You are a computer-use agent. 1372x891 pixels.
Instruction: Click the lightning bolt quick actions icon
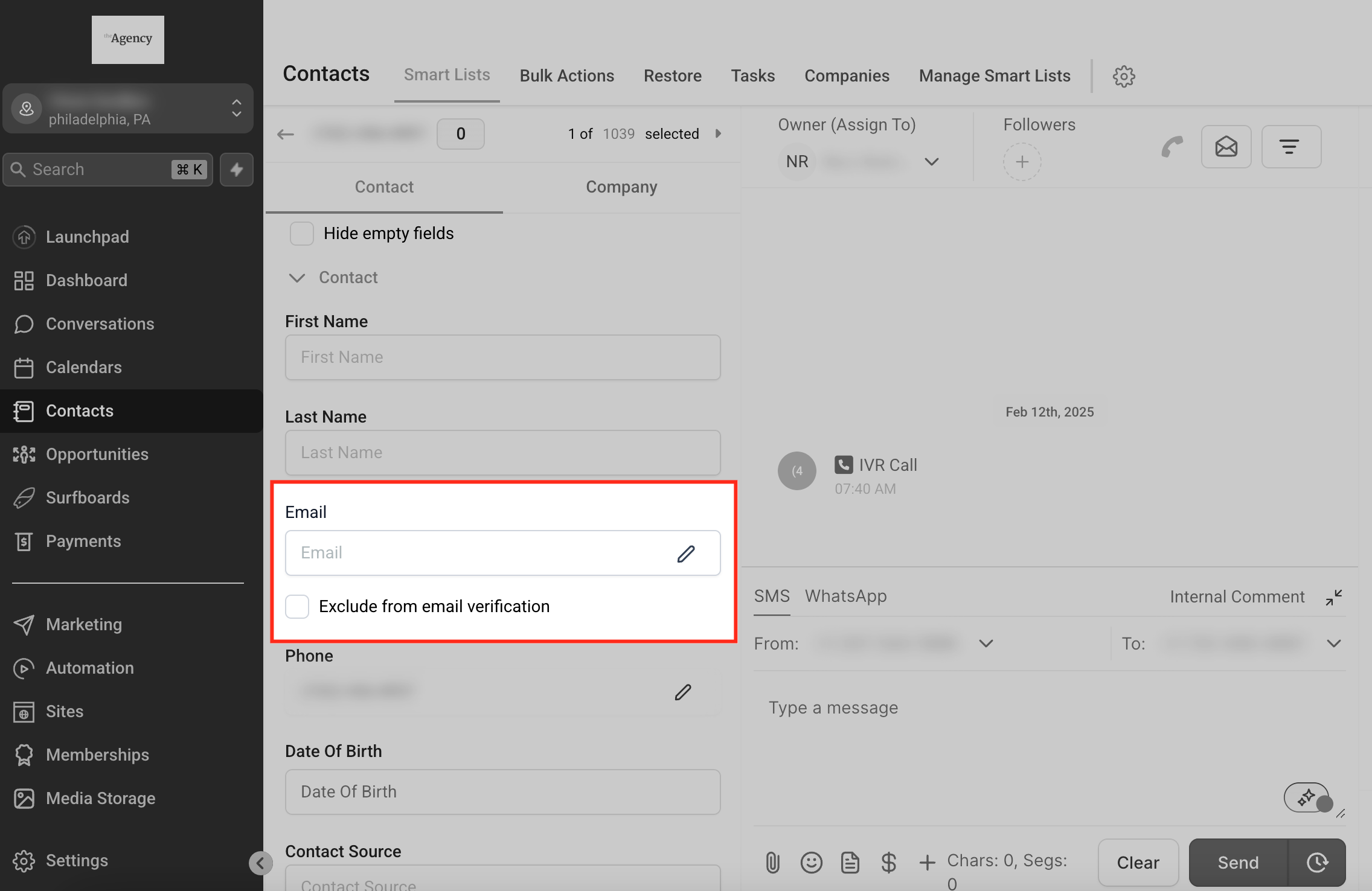click(x=237, y=170)
